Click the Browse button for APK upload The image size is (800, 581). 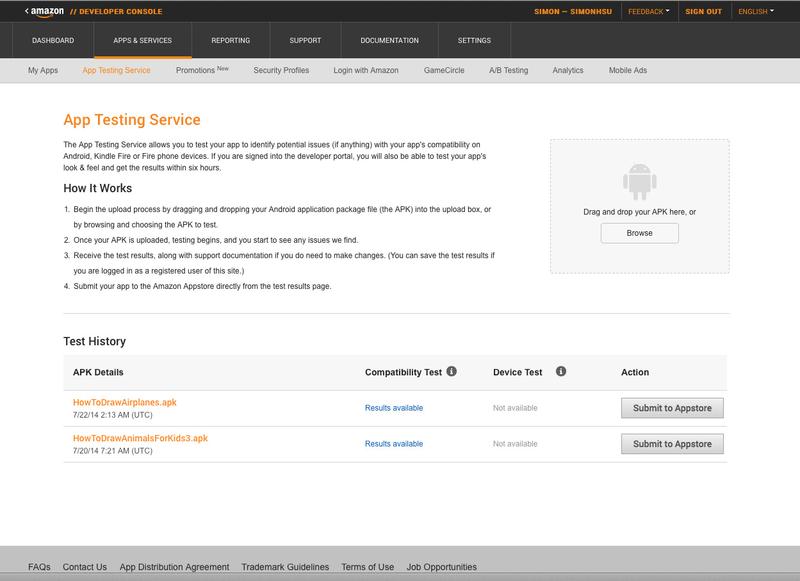(639, 233)
